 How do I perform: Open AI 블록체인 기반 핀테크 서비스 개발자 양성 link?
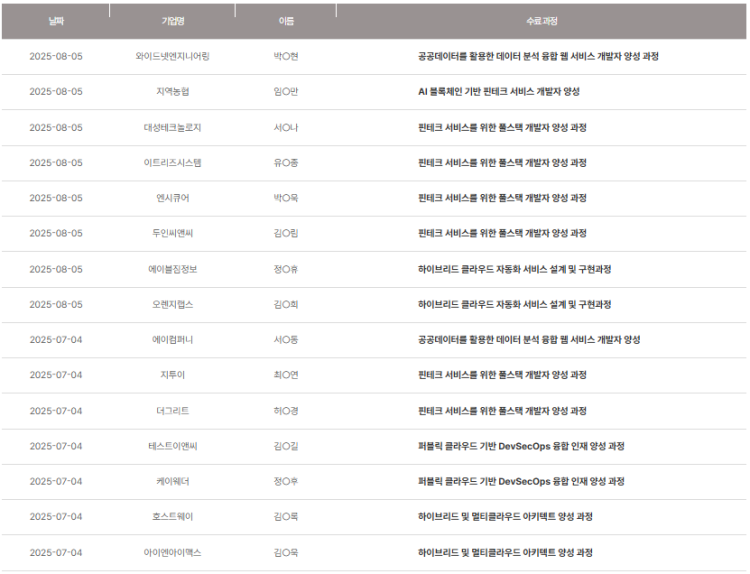(499, 91)
